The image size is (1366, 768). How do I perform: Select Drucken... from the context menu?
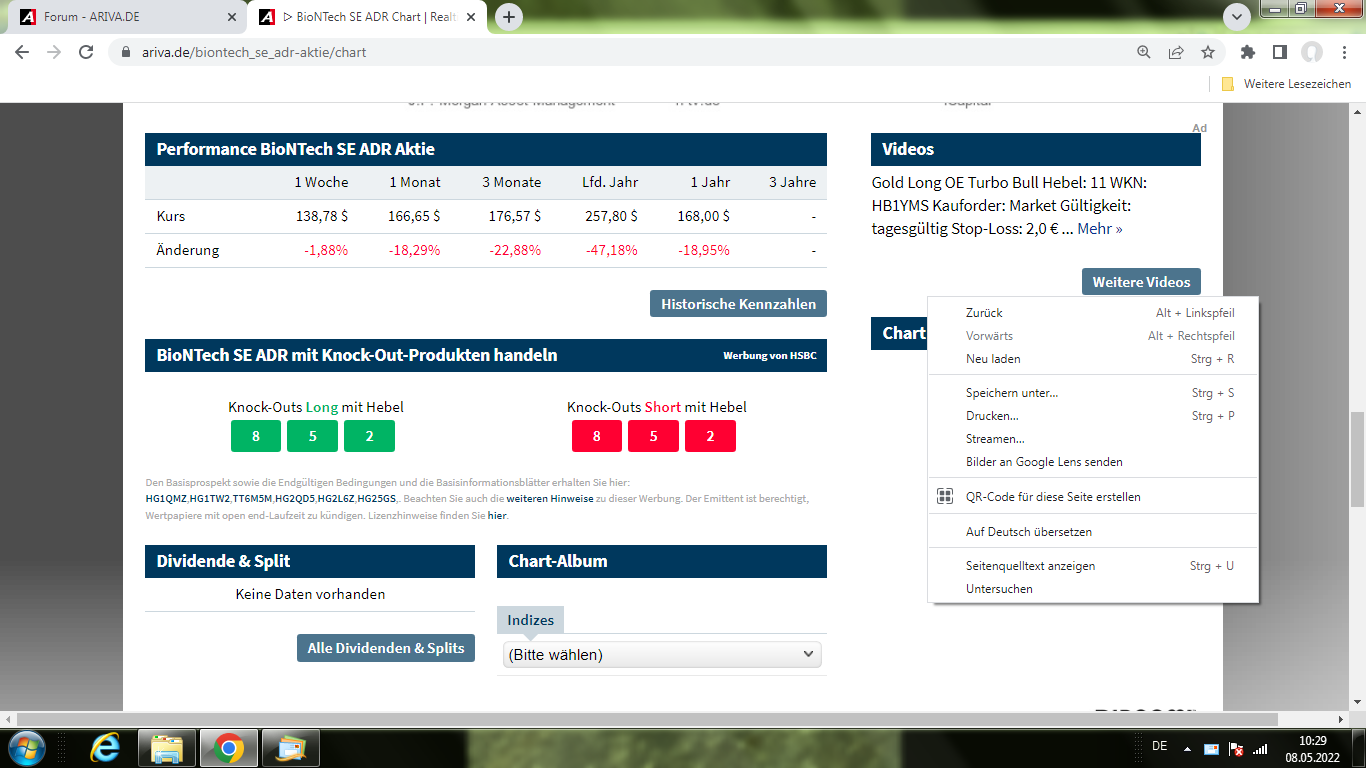[1093, 416]
